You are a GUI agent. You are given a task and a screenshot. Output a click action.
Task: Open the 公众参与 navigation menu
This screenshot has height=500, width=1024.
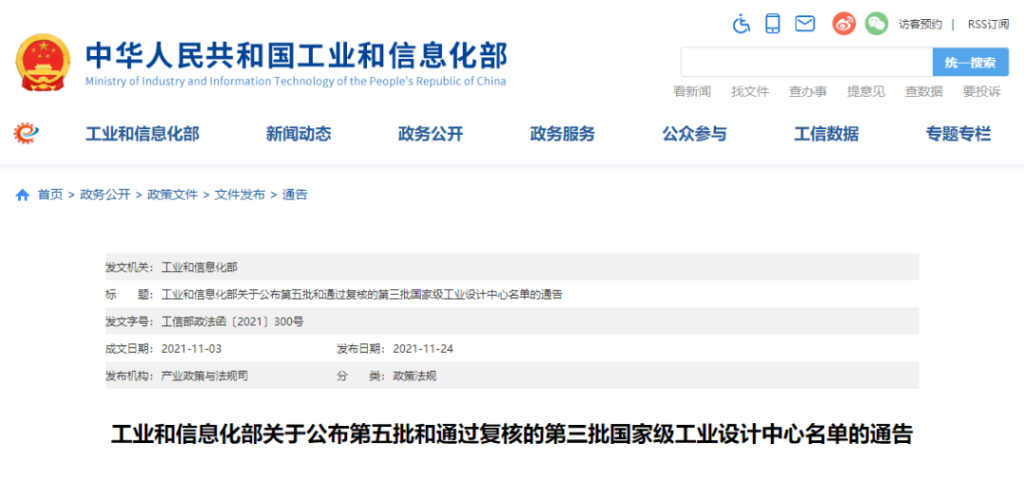[694, 134]
